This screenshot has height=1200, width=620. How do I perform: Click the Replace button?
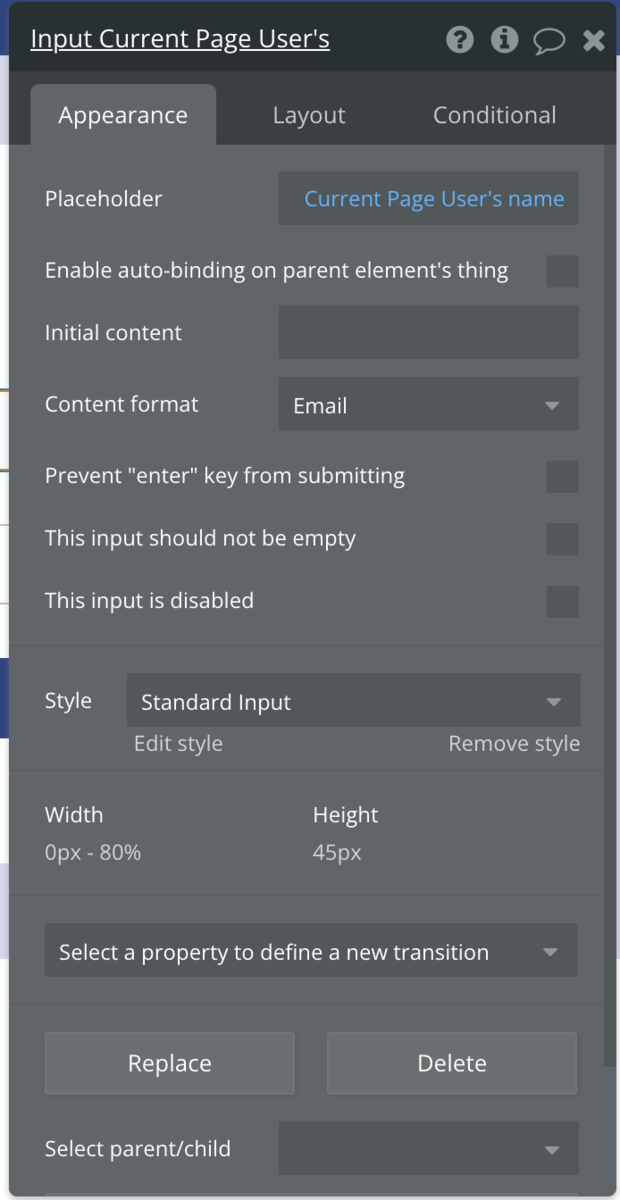(x=170, y=1063)
